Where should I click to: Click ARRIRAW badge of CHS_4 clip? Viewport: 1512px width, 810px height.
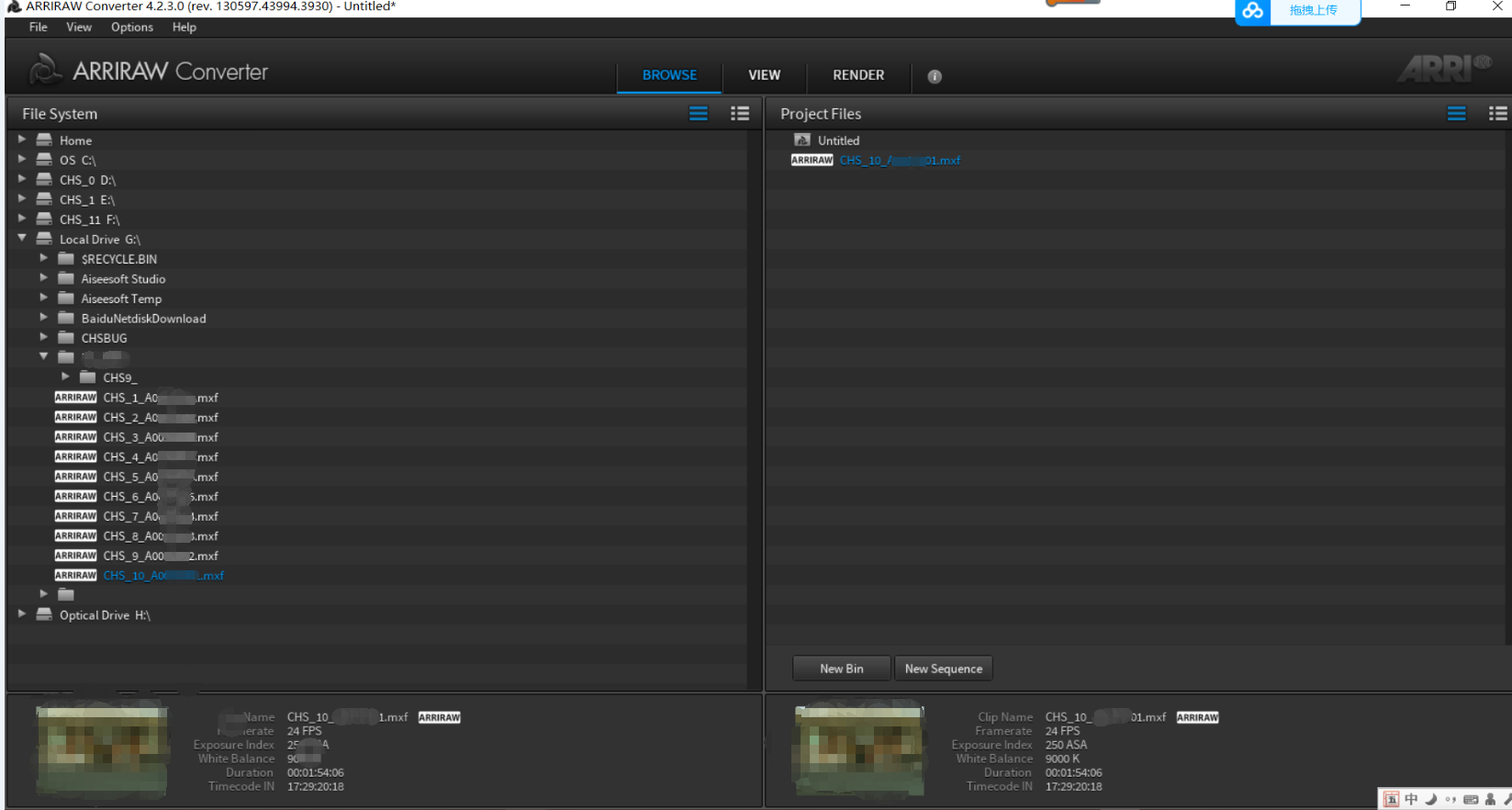pyautogui.click(x=75, y=456)
